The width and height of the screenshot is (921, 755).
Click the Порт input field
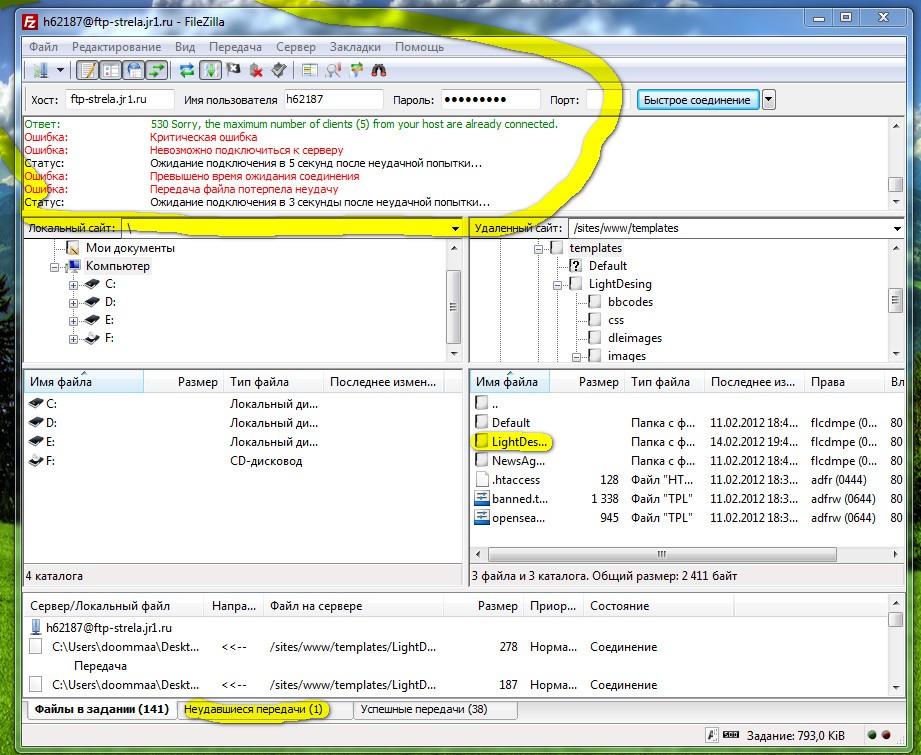(607, 99)
